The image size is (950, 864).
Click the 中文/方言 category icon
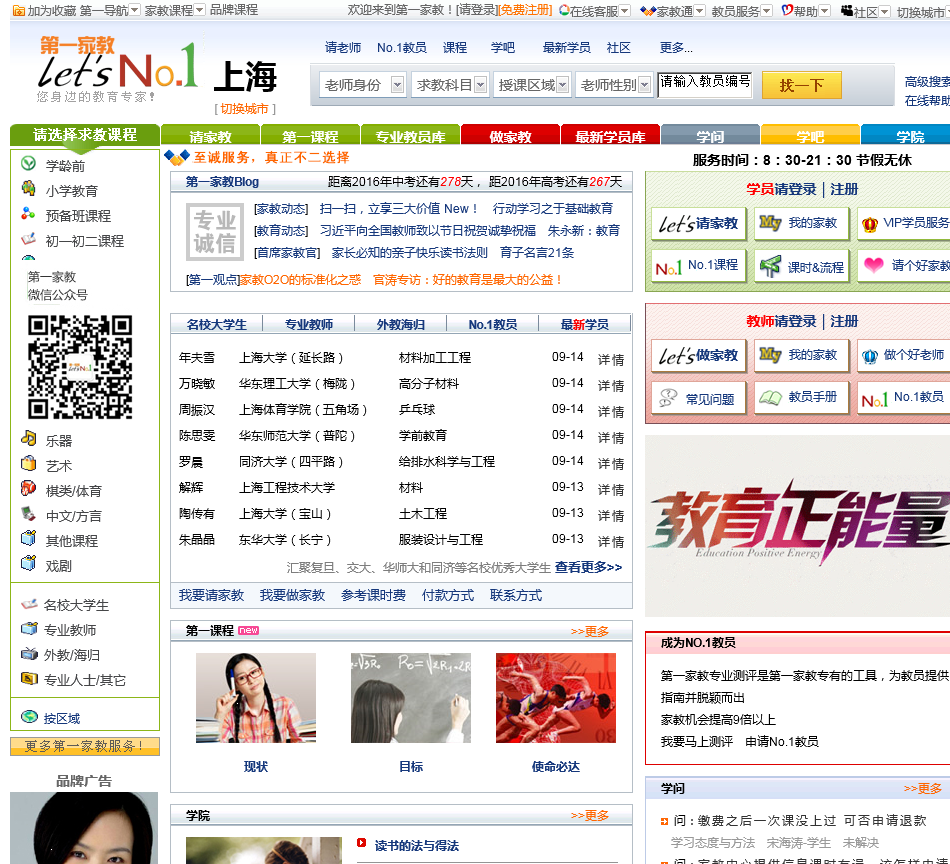28,514
